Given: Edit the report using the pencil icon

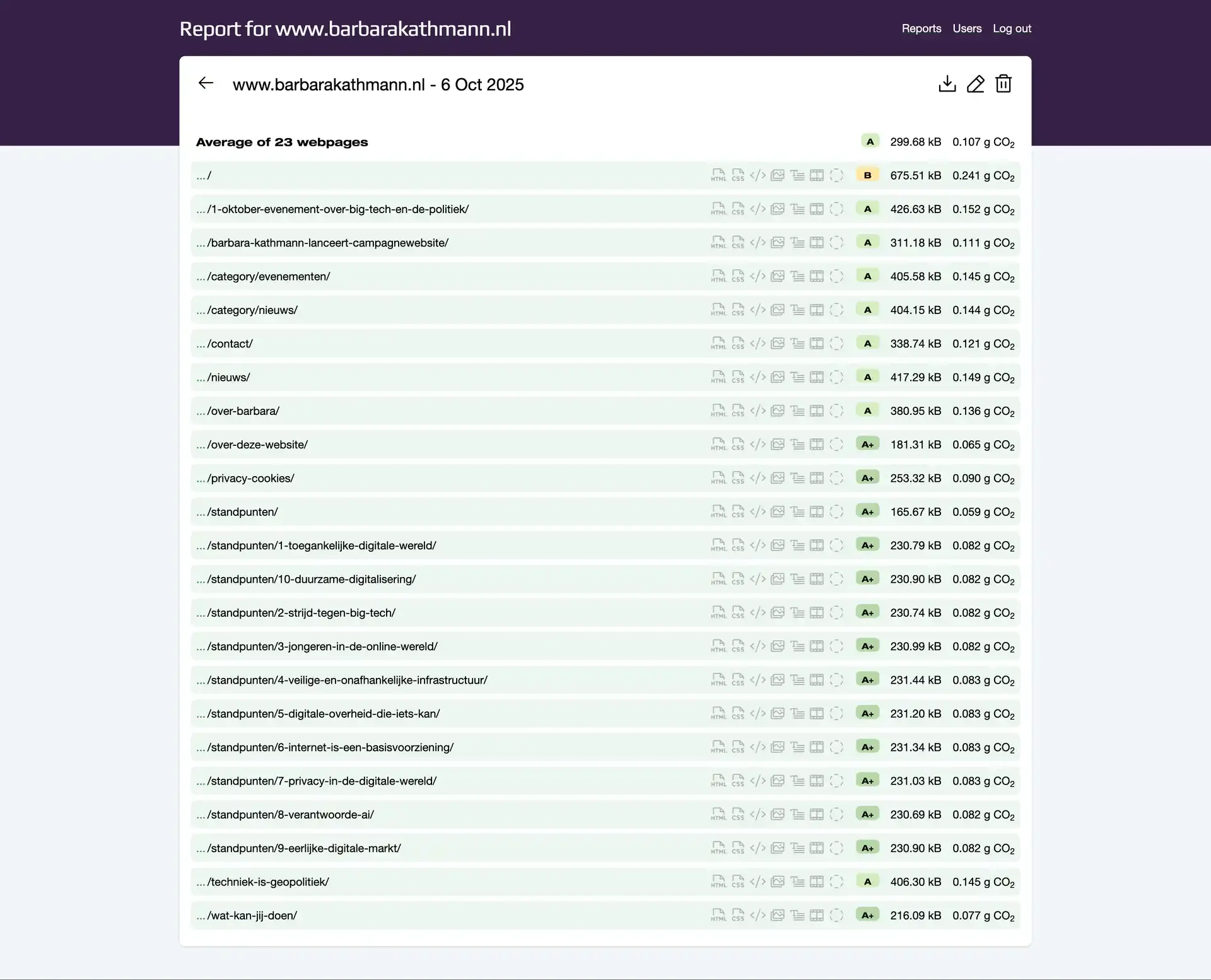Looking at the screenshot, I should click(975, 84).
